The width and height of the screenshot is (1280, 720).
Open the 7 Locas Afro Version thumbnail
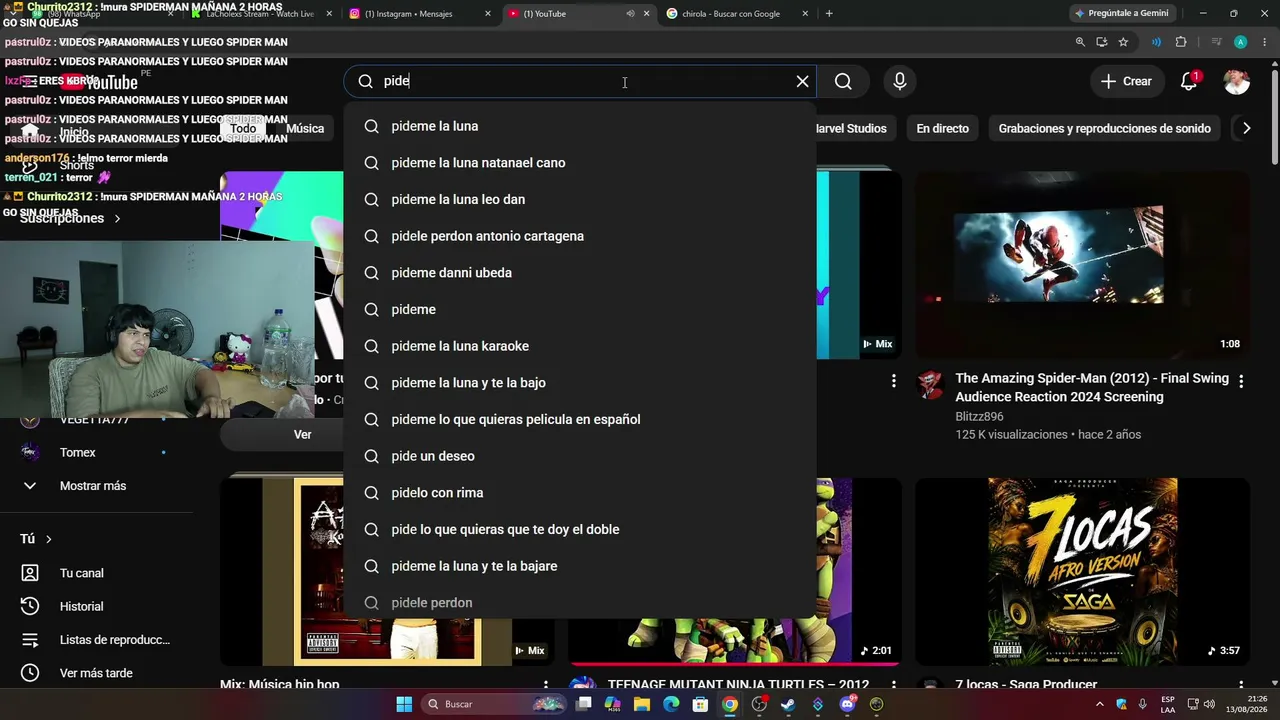coord(1082,571)
